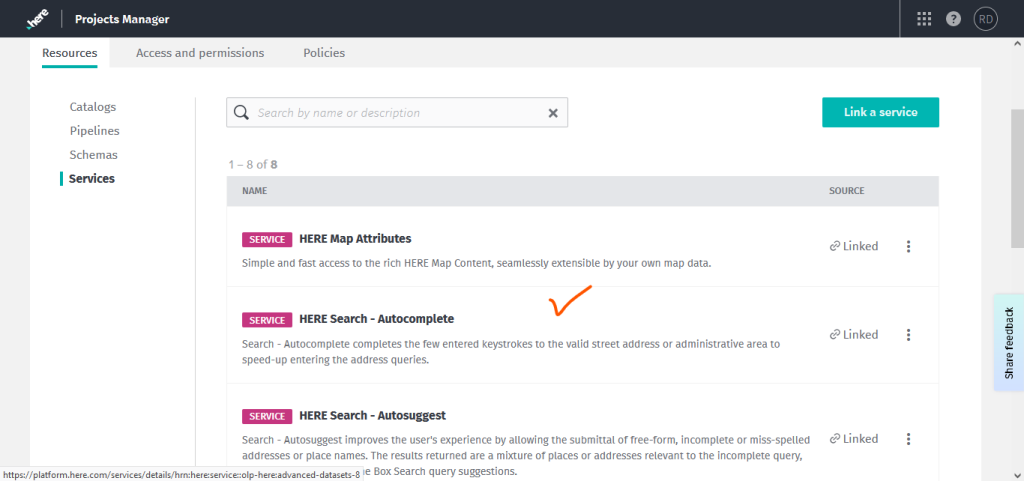The height and width of the screenshot is (481, 1024).
Task: Click the search magnifier icon
Action: pyautogui.click(x=242, y=113)
